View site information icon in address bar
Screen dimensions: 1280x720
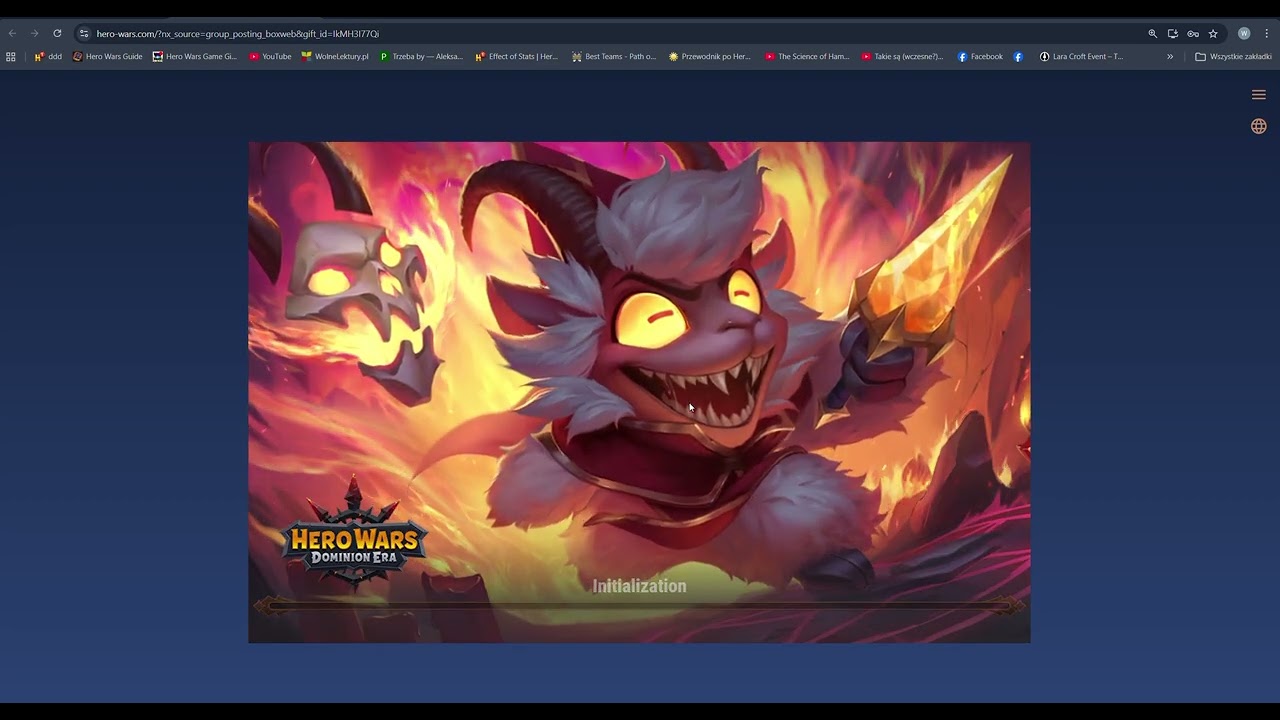(x=84, y=33)
